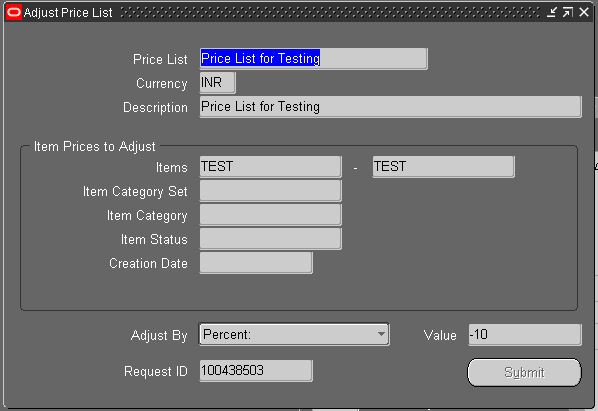Click the Description field

click(x=391, y=107)
